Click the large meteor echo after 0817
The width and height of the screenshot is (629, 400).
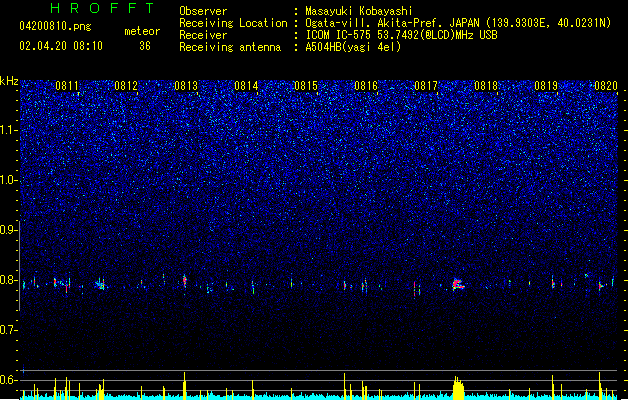[458, 284]
